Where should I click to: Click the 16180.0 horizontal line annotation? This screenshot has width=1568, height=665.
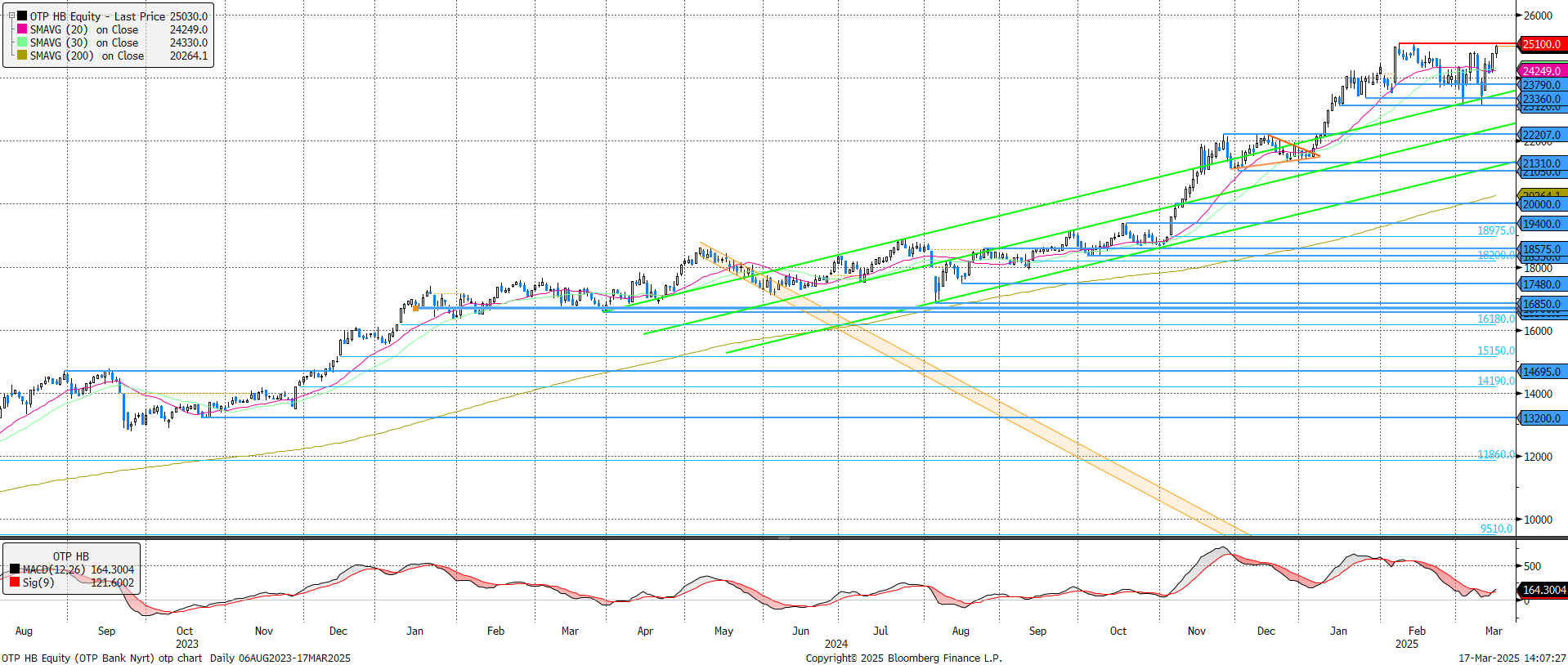click(1495, 319)
